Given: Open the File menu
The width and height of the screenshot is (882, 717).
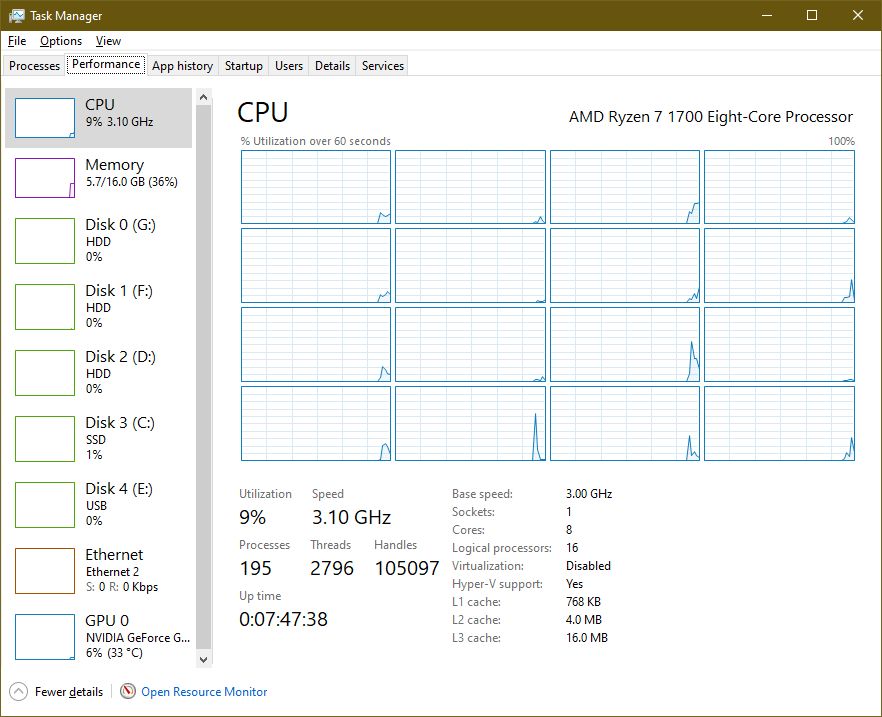Looking at the screenshot, I should point(17,41).
